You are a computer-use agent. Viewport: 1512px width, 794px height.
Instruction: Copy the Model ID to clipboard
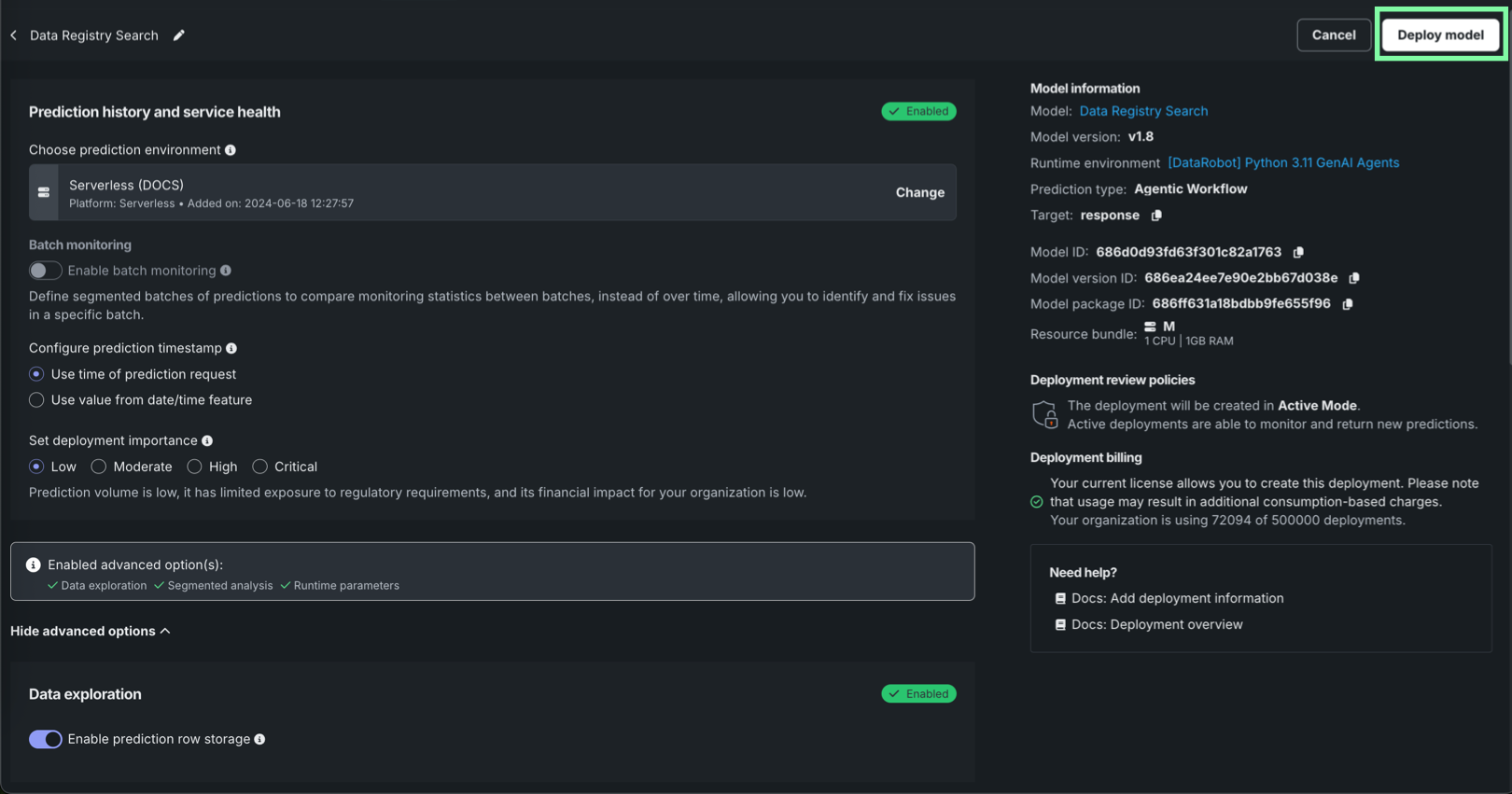point(1298,252)
